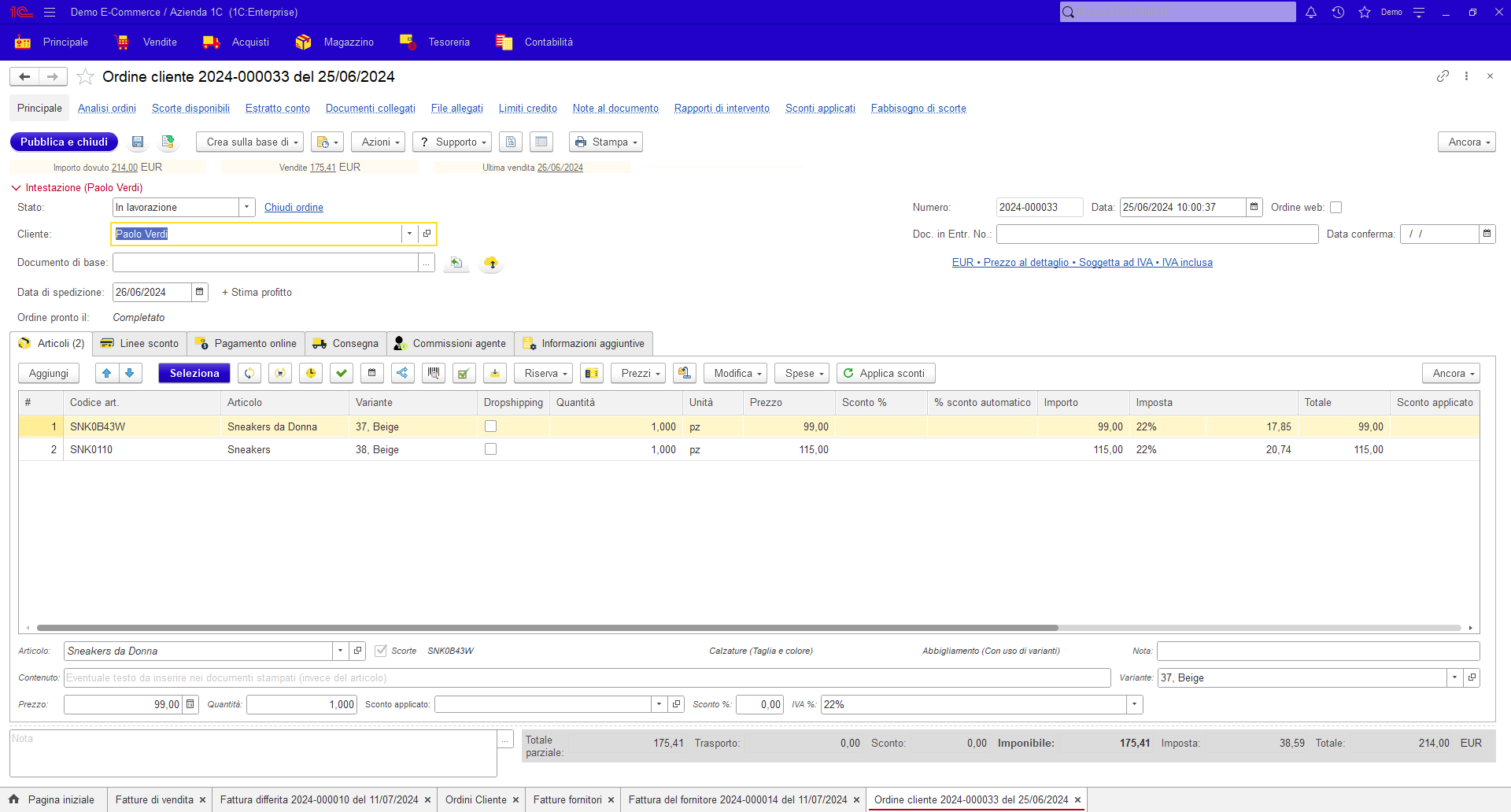Image resolution: width=1511 pixels, height=812 pixels.
Task: Navigate back with left arrow
Action: 24,76
